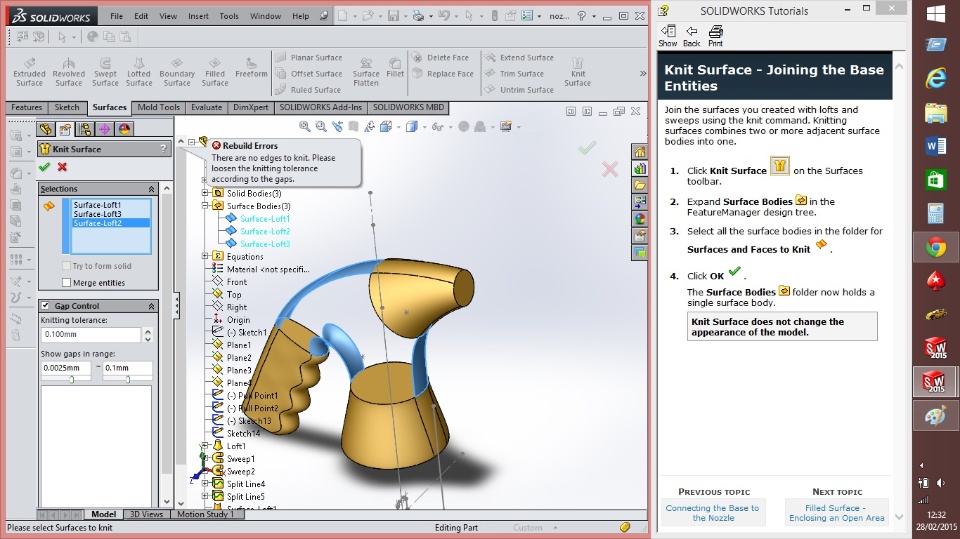Select the Filled Surface tool

(215, 72)
